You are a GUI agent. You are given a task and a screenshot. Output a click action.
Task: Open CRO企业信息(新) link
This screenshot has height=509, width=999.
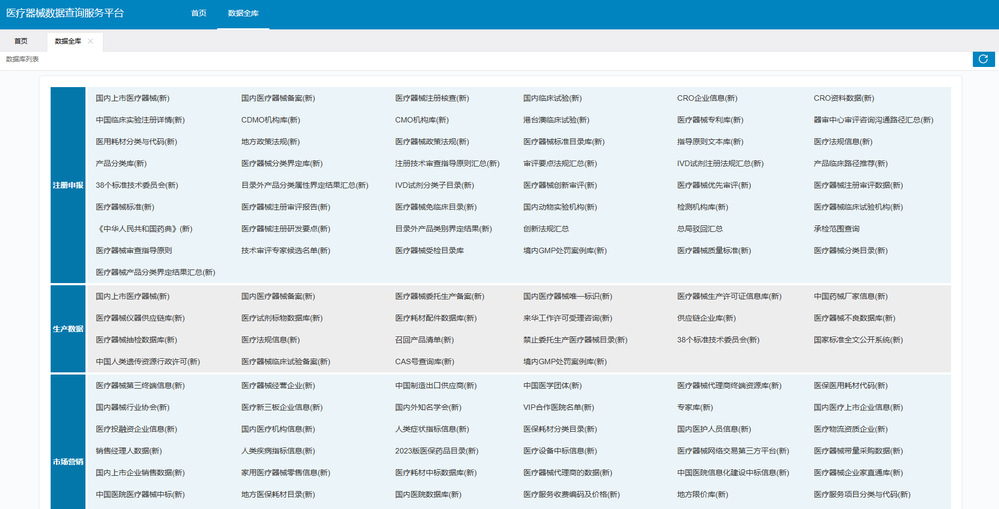[707, 98]
